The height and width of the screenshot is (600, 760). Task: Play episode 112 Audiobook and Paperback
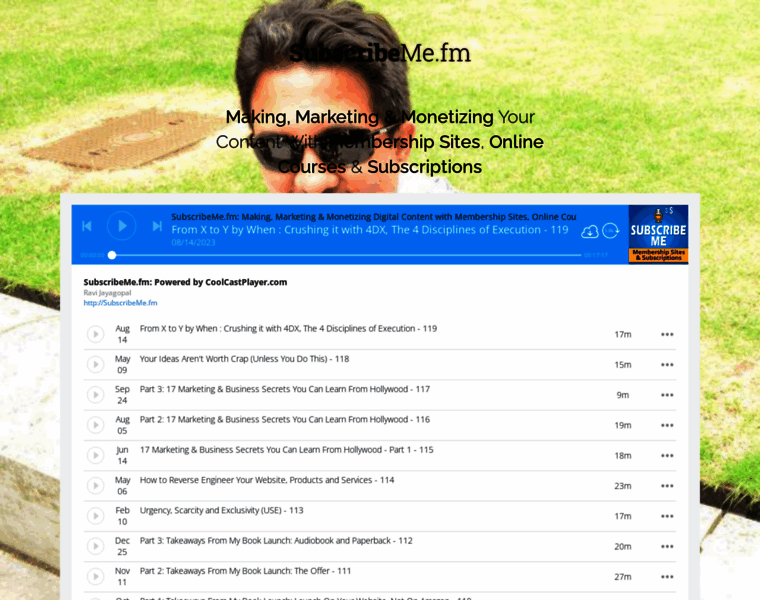point(95,546)
